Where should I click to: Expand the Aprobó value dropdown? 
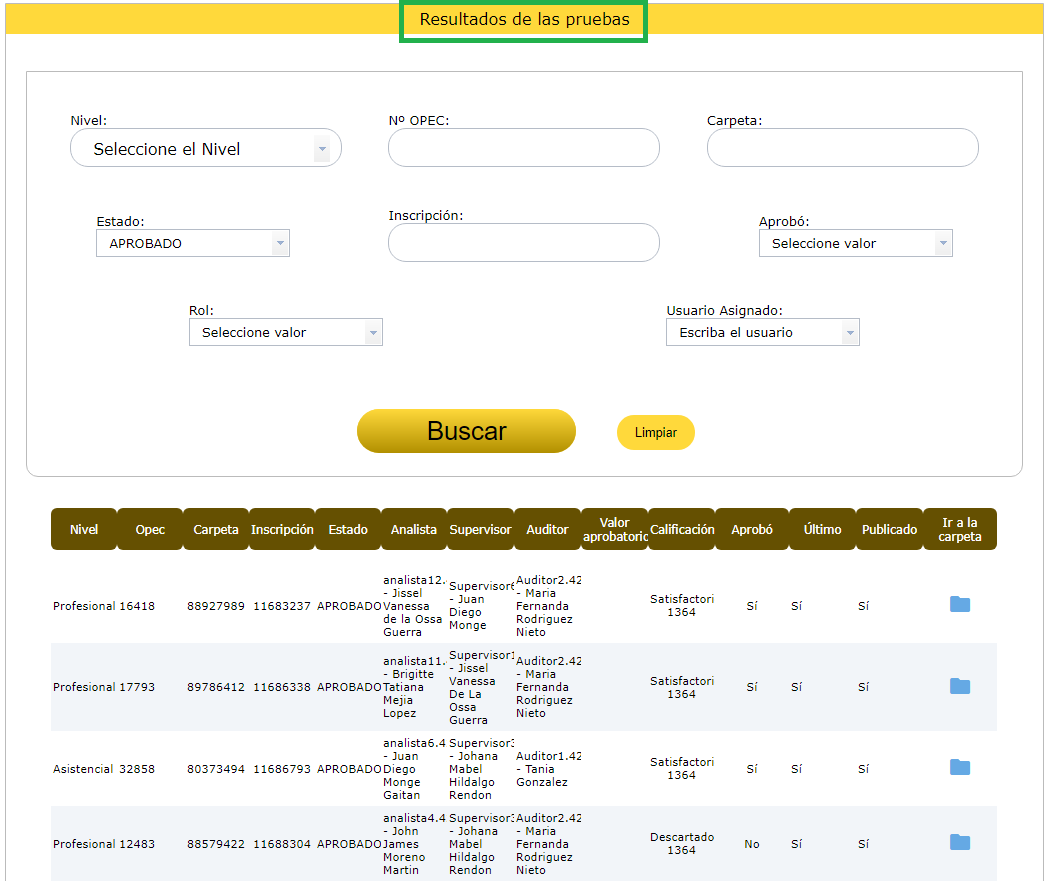pyautogui.click(x=855, y=243)
